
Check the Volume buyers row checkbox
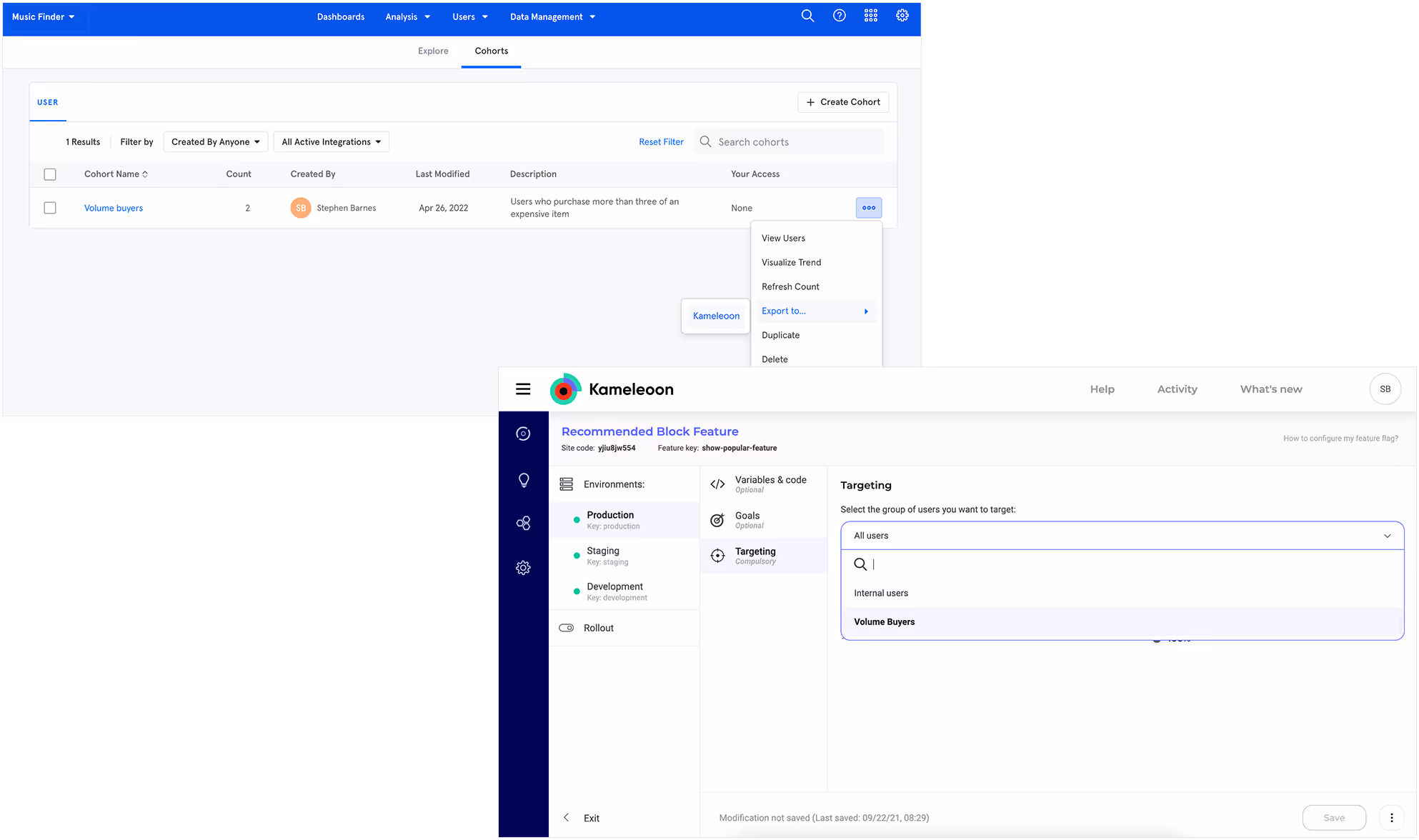click(50, 208)
